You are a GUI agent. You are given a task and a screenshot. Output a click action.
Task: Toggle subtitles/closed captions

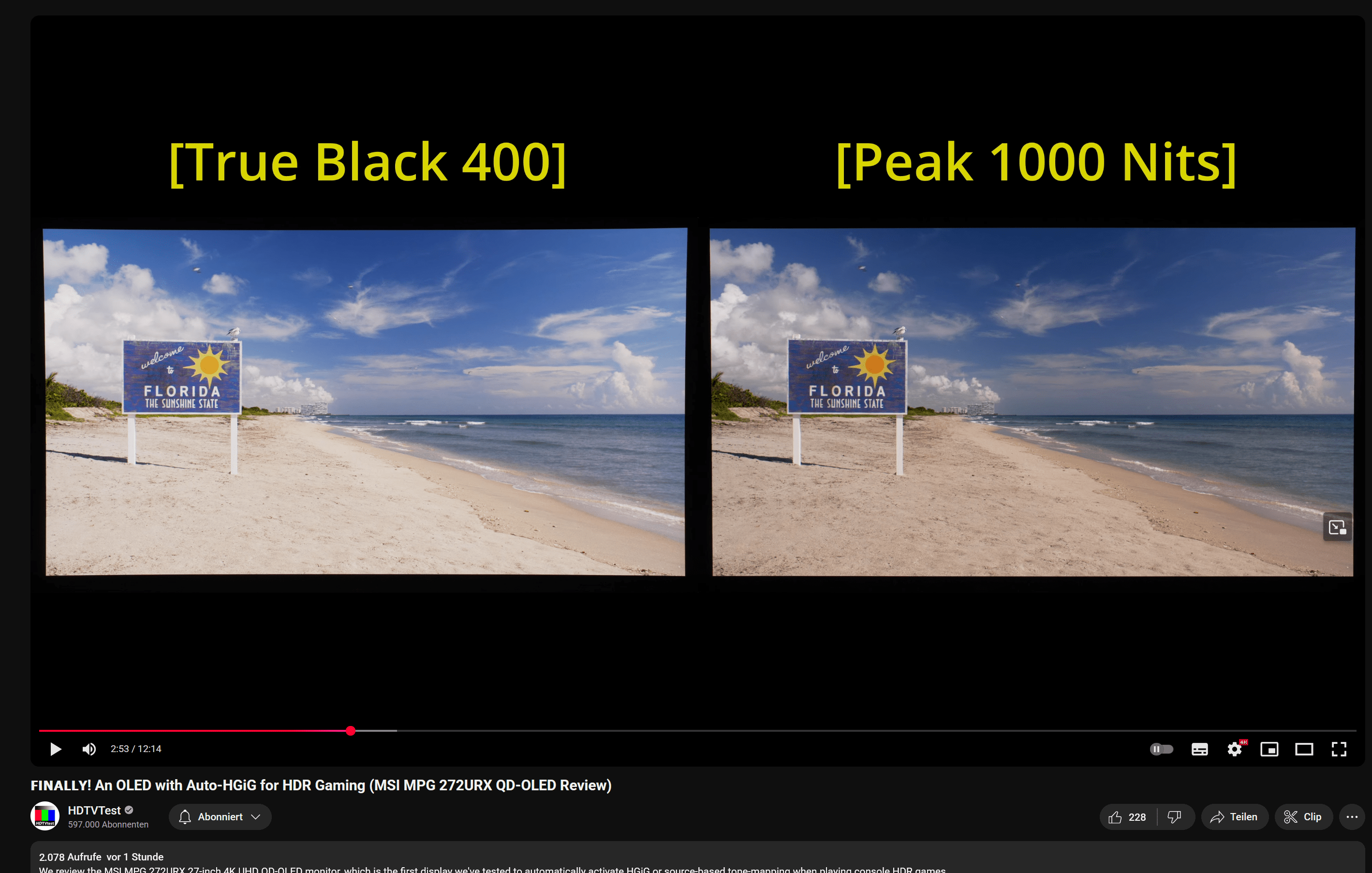click(x=1199, y=749)
